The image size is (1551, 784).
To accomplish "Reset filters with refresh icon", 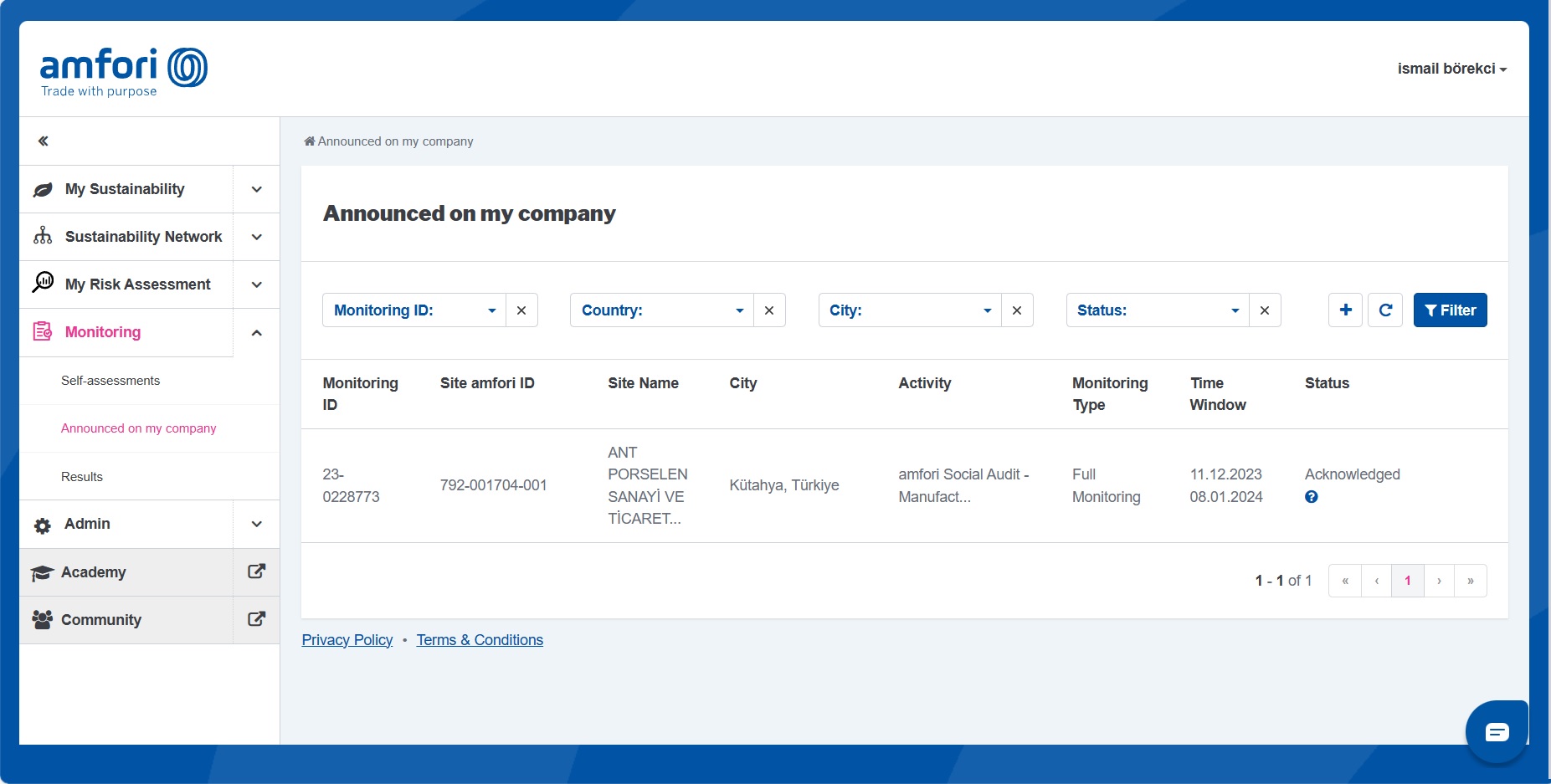I will [1385, 310].
